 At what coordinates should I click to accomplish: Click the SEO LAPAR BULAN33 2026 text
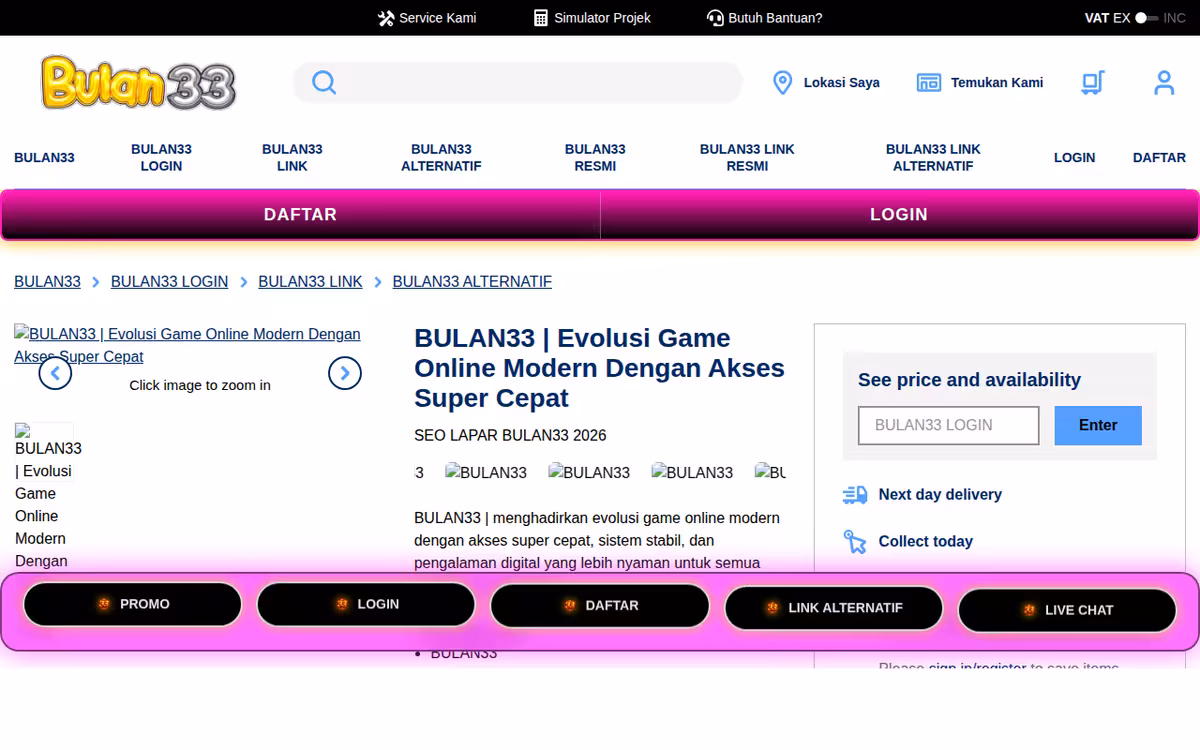pyautogui.click(x=510, y=435)
